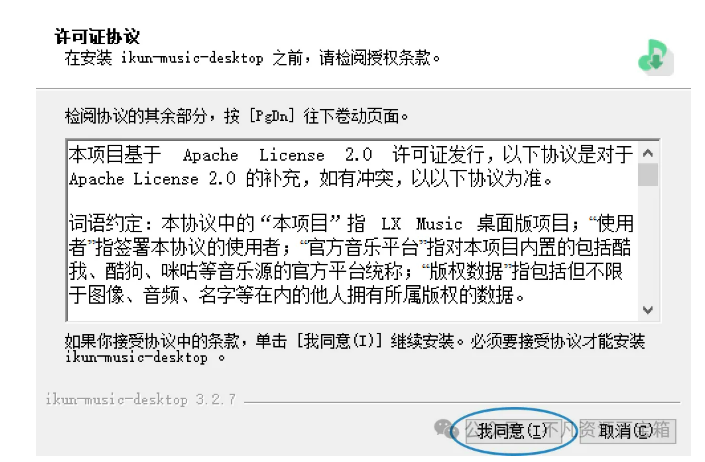
Task: Cancel installation with 取消(C) button
Action: tap(628, 431)
